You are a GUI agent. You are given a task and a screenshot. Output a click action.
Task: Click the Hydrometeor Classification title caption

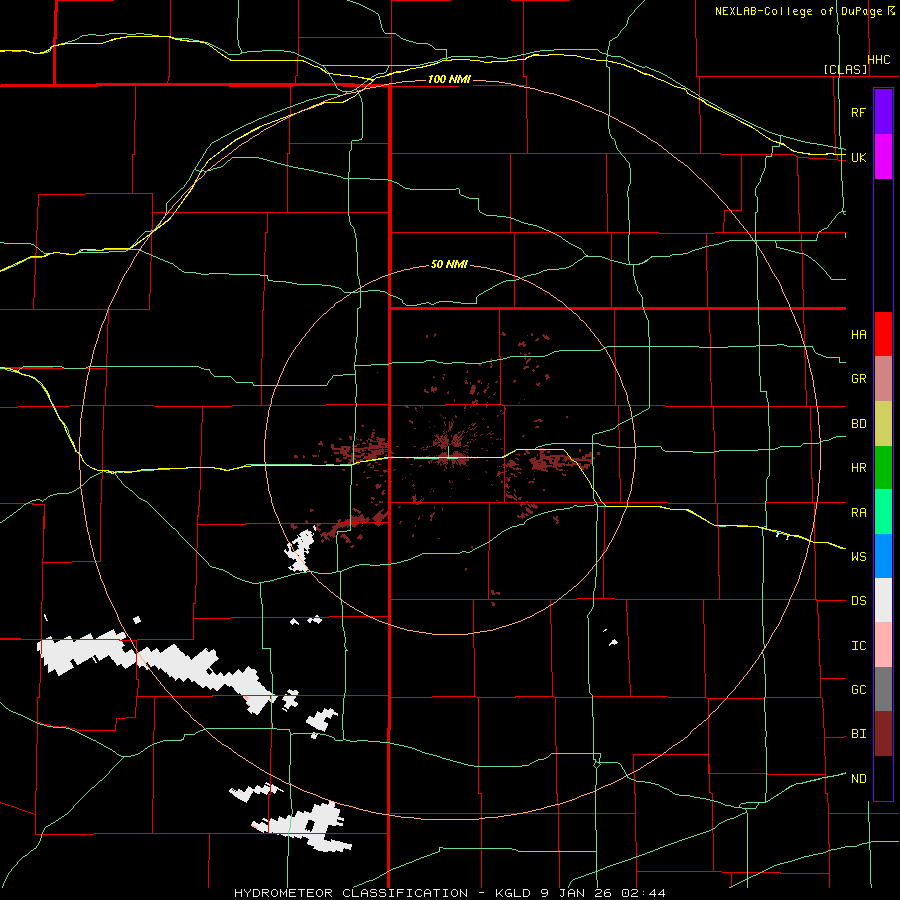450,893
